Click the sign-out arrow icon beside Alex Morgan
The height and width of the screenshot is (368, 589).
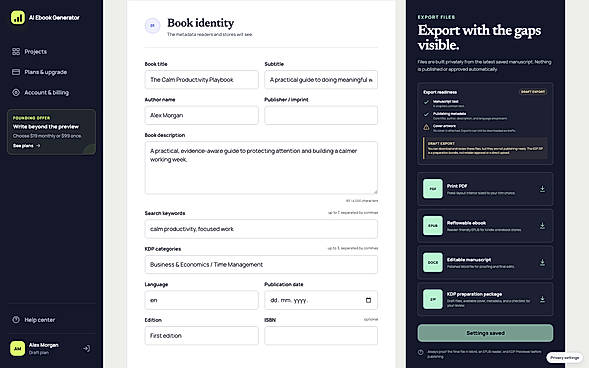pos(87,348)
